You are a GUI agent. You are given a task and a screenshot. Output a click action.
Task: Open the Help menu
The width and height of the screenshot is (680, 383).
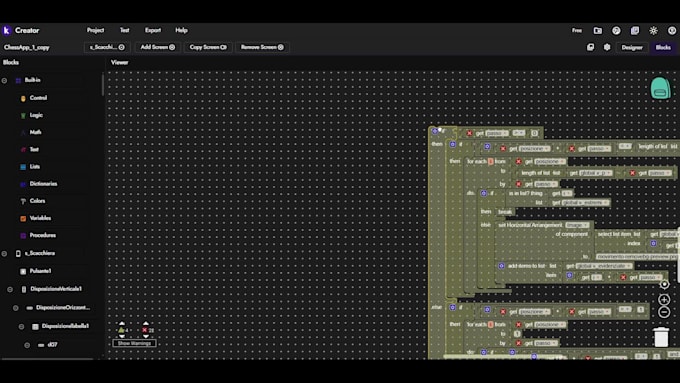tap(181, 30)
